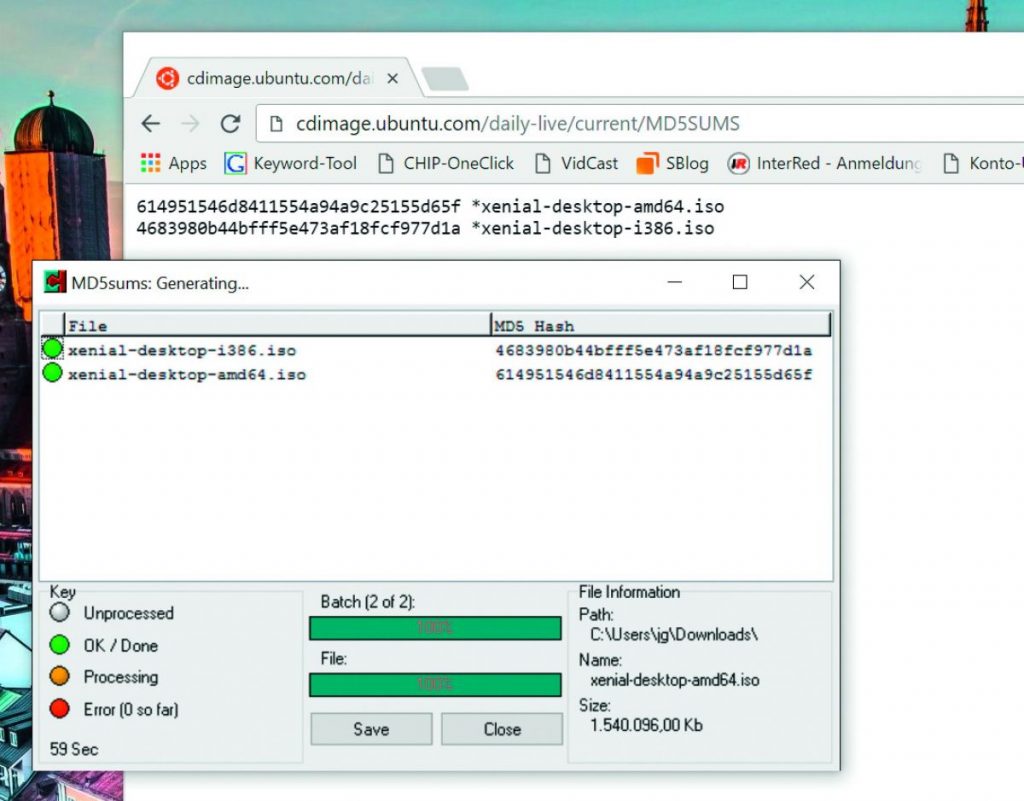Click the favicon on the cdimage browser tab
This screenshot has width=1024, height=801.
tap(166, 77)
